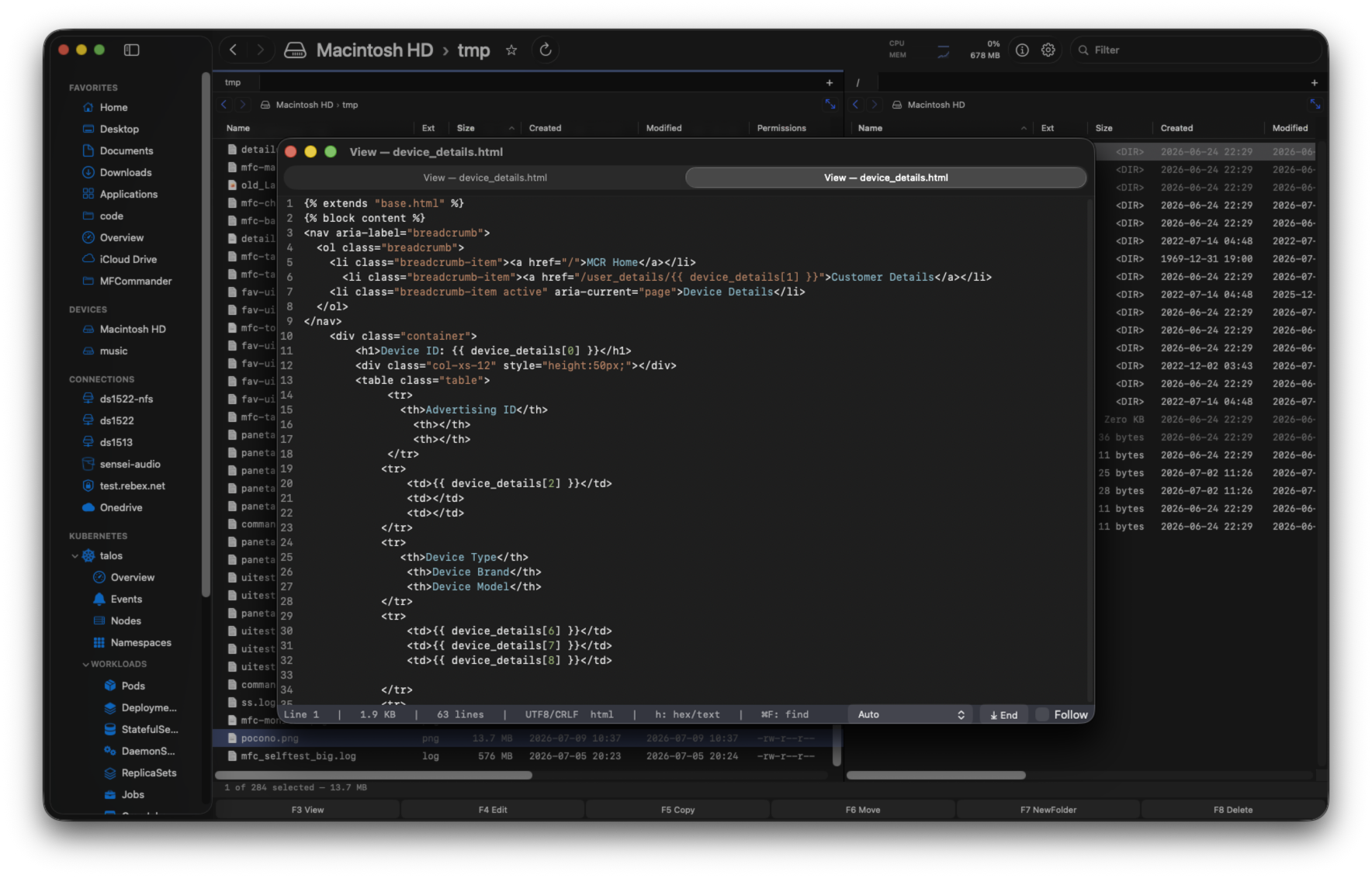1372x878 pixels.
Task: Open iCloud Drive in the sidebar
Action: [x=128, y=259]
